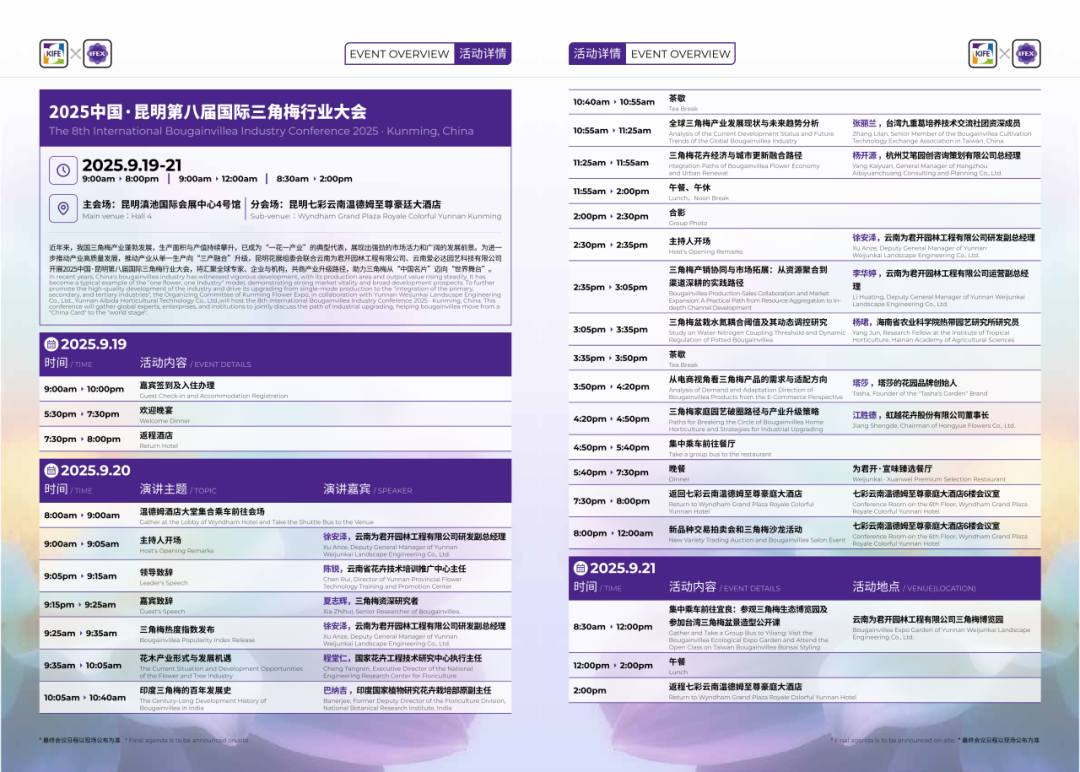Click speaker name 陈锐

(331, 569)
